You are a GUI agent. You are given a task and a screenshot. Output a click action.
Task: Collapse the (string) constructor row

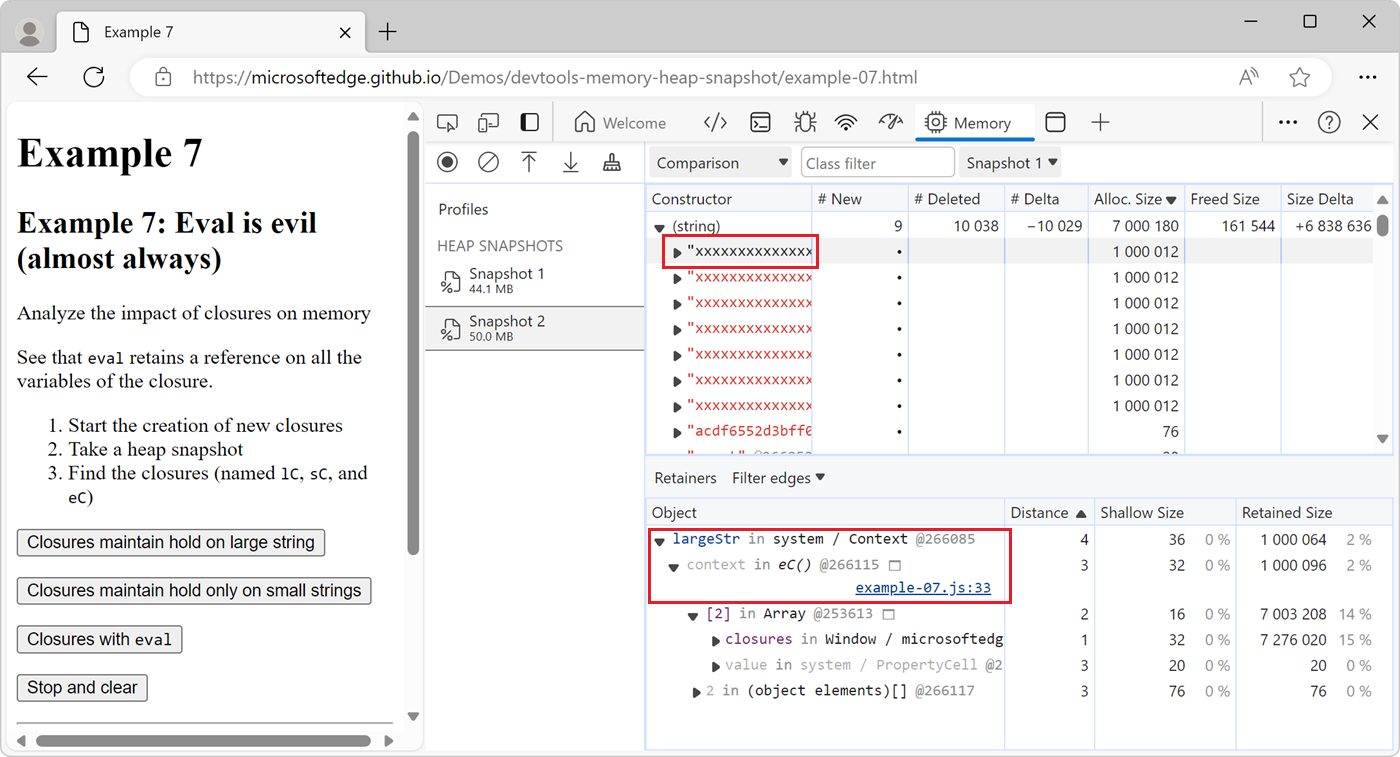659,227
